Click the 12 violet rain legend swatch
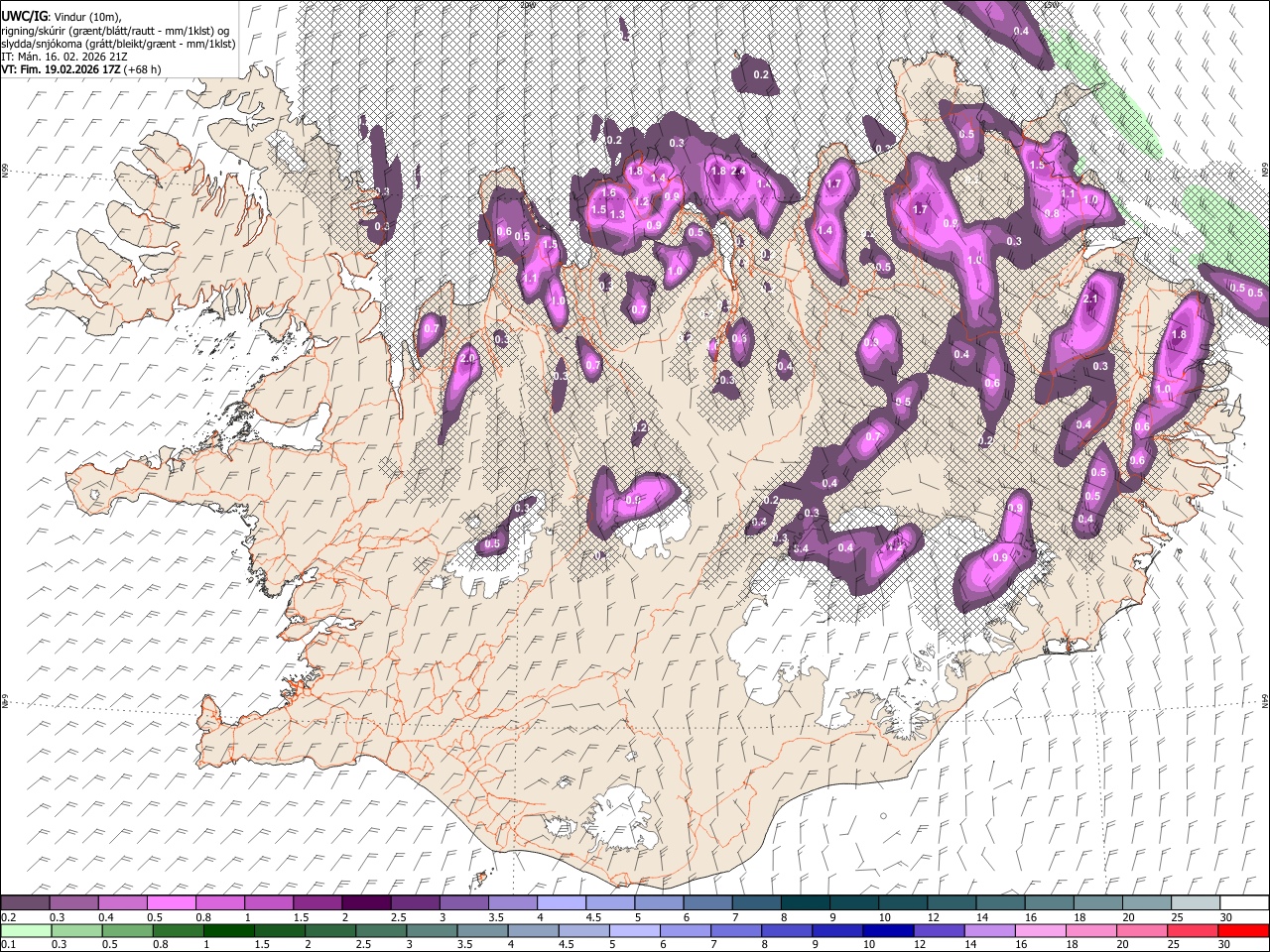The image size is (1270, 952). pyautogui.click(x=939, y=930)
